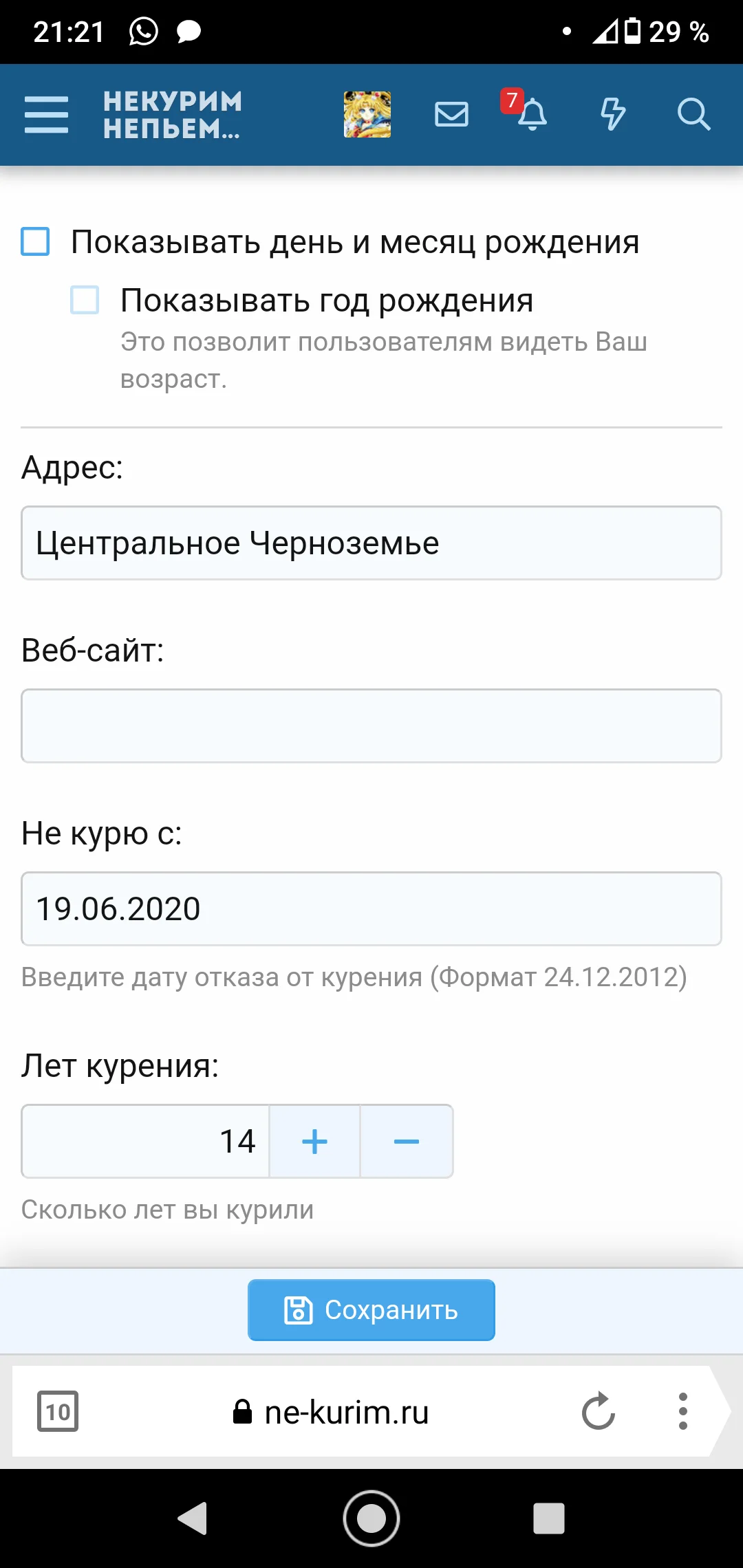Screen dimensions: 743x1568
Task: Open site search with magnifier icon
Action: click(x=695, y=116)
